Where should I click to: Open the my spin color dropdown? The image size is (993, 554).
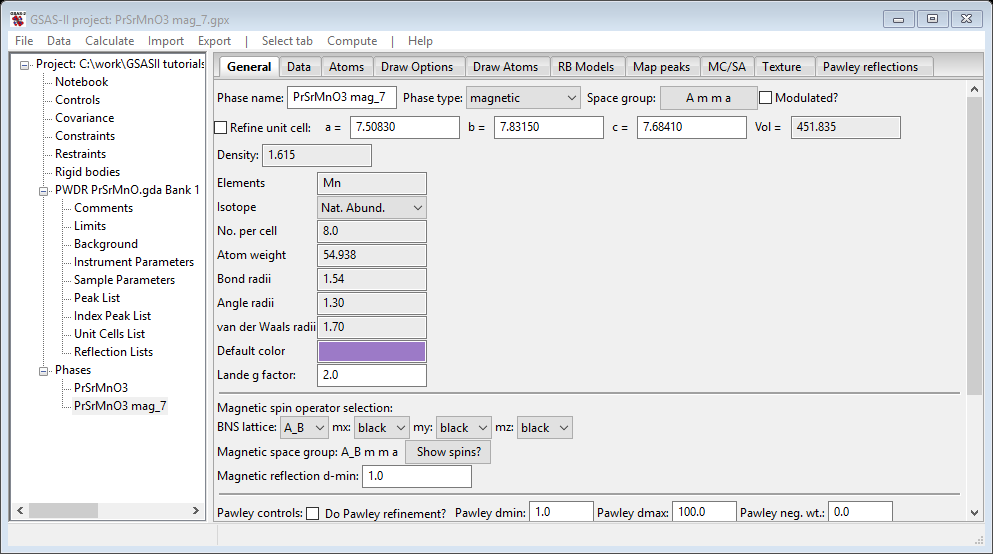point(464,428)
